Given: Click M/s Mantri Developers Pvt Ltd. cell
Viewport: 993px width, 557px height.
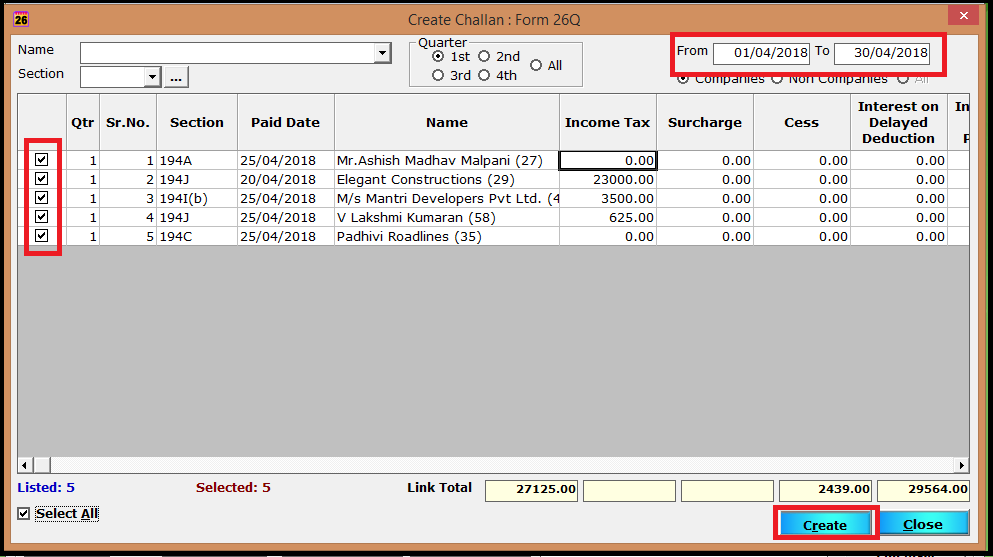Looking at the screenshot, I should 446,198.
